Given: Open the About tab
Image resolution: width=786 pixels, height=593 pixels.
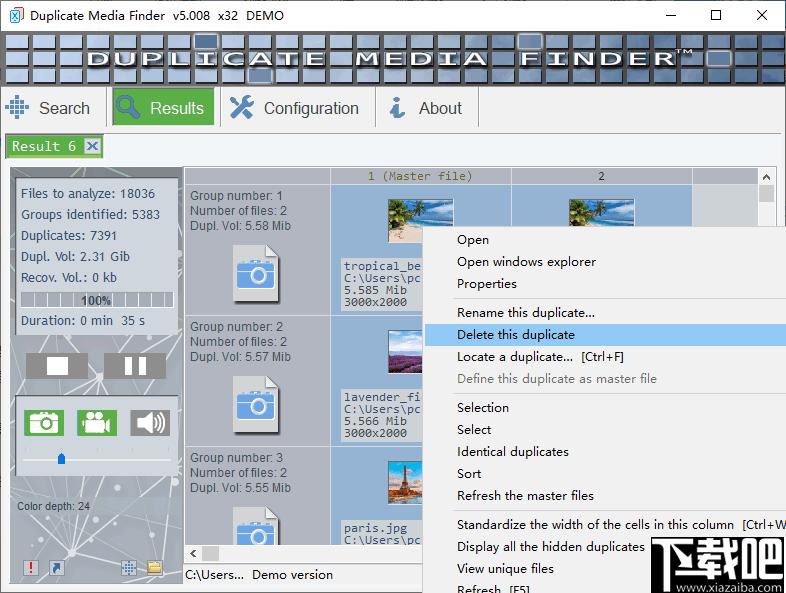Looking at the screenshot, I should click(x=428, y=107).
